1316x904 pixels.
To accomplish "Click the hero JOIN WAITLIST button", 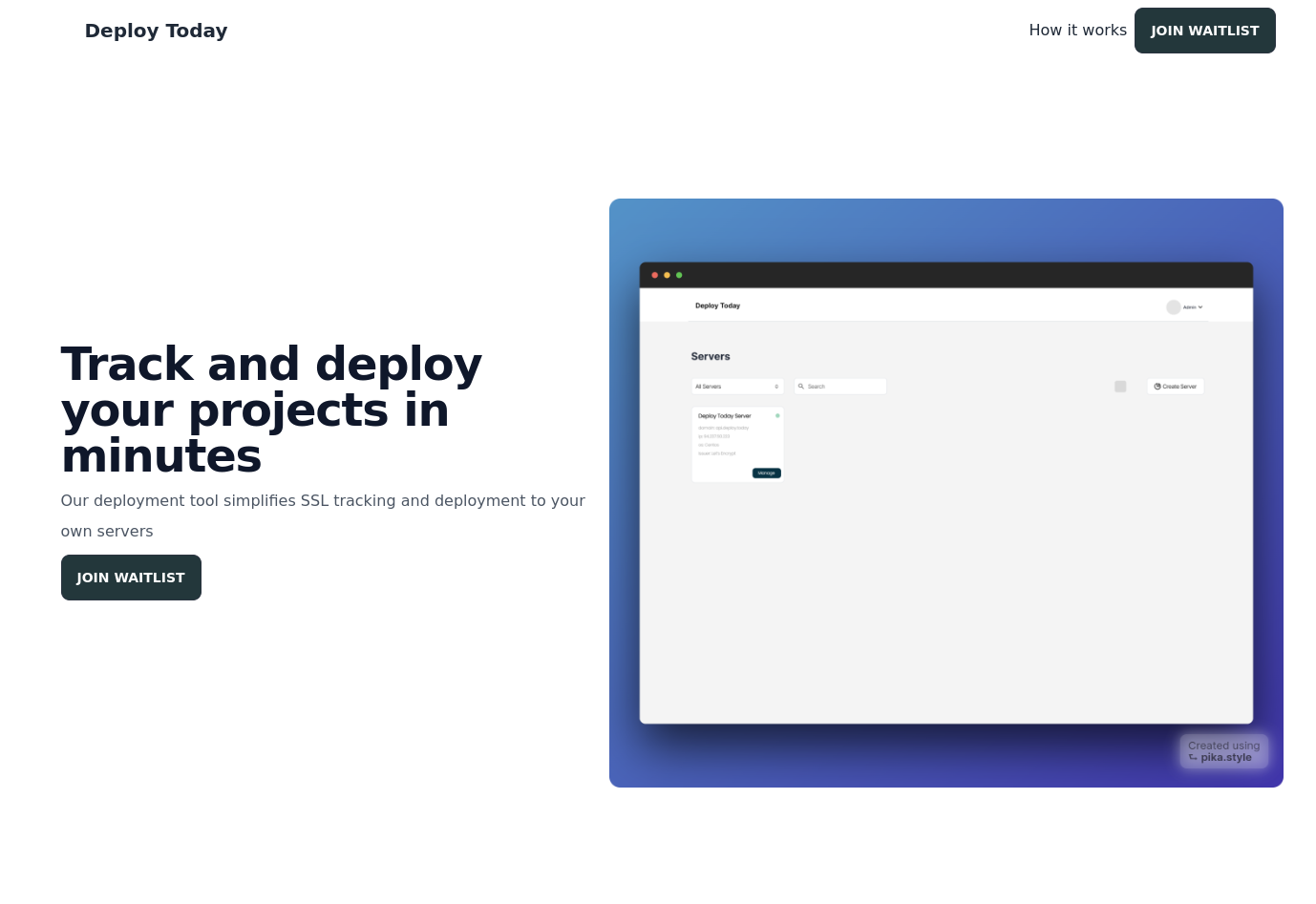I will (131, 578).
